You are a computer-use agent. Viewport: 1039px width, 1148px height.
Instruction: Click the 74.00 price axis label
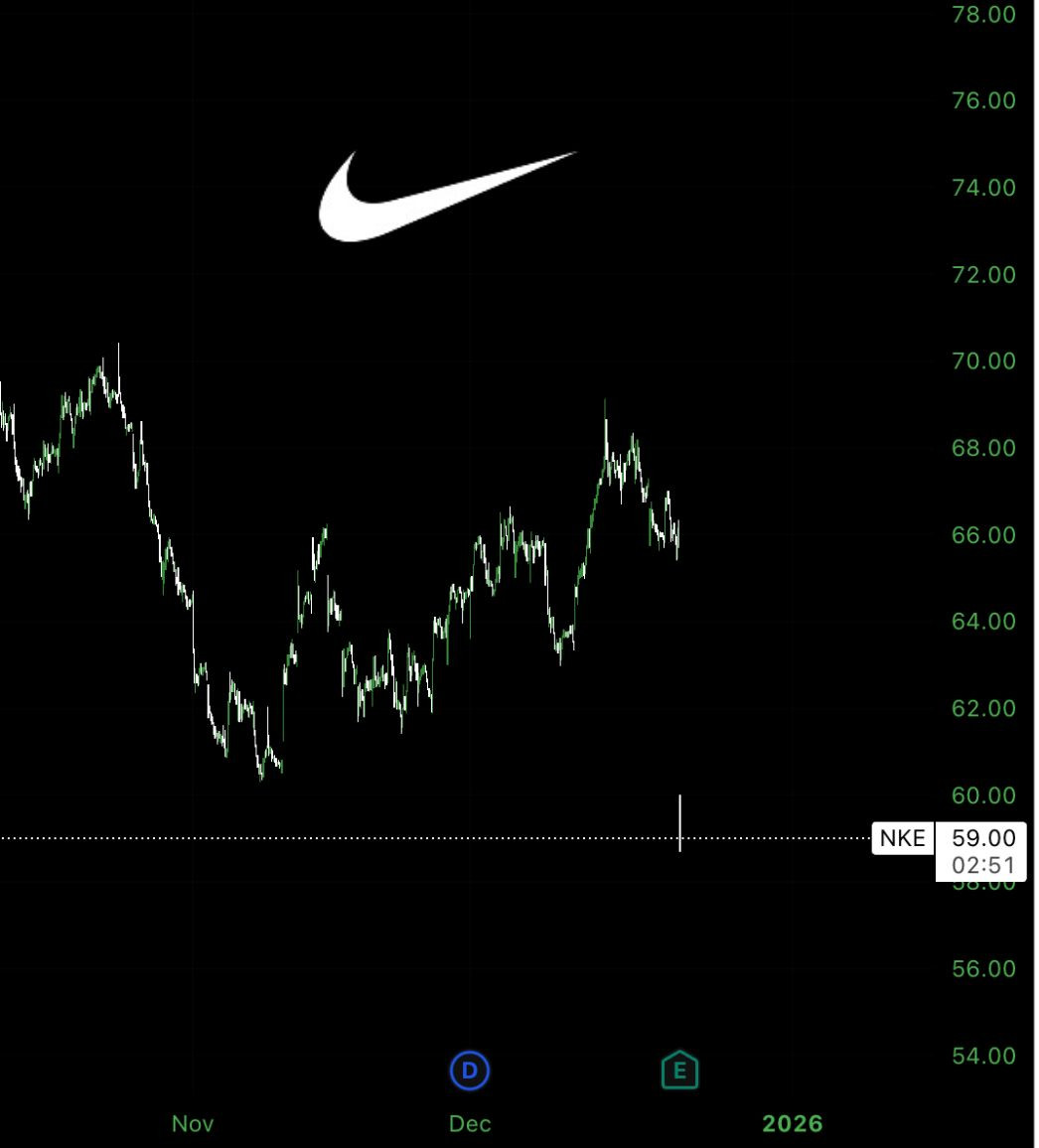[x=983, y=188]
